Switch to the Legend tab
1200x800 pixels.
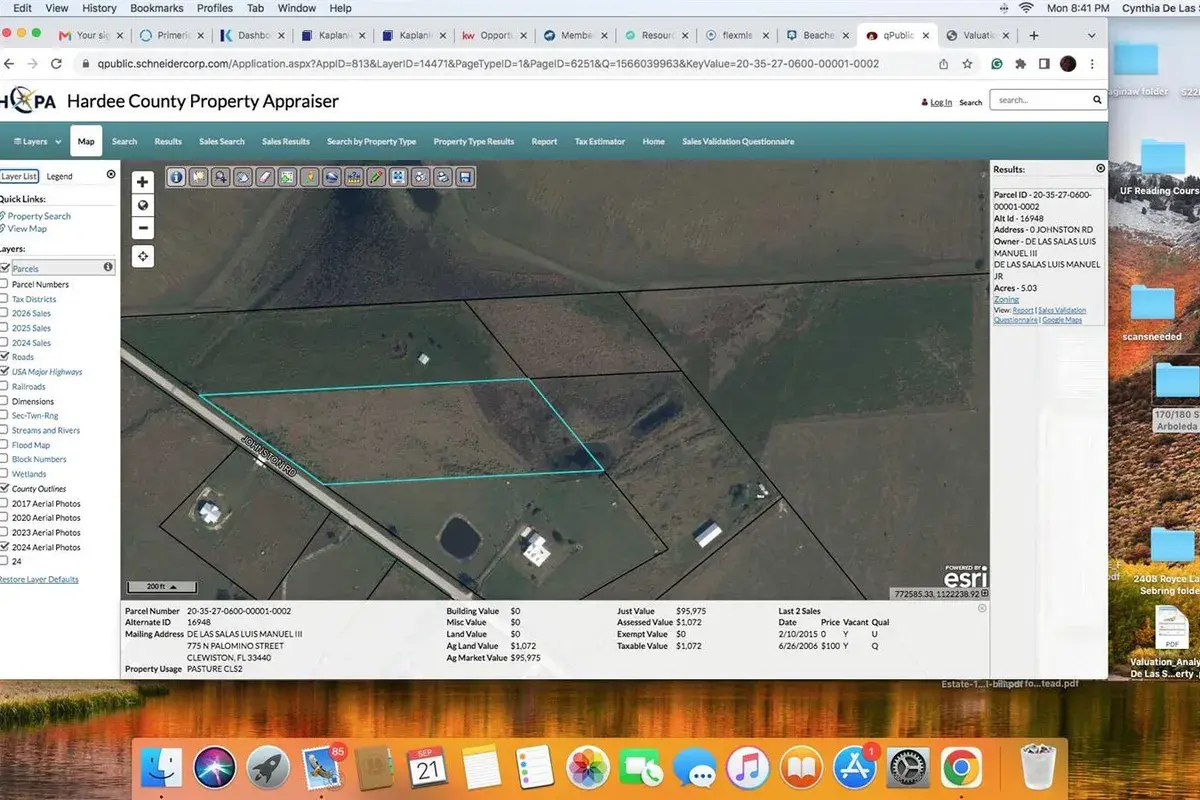59,176
